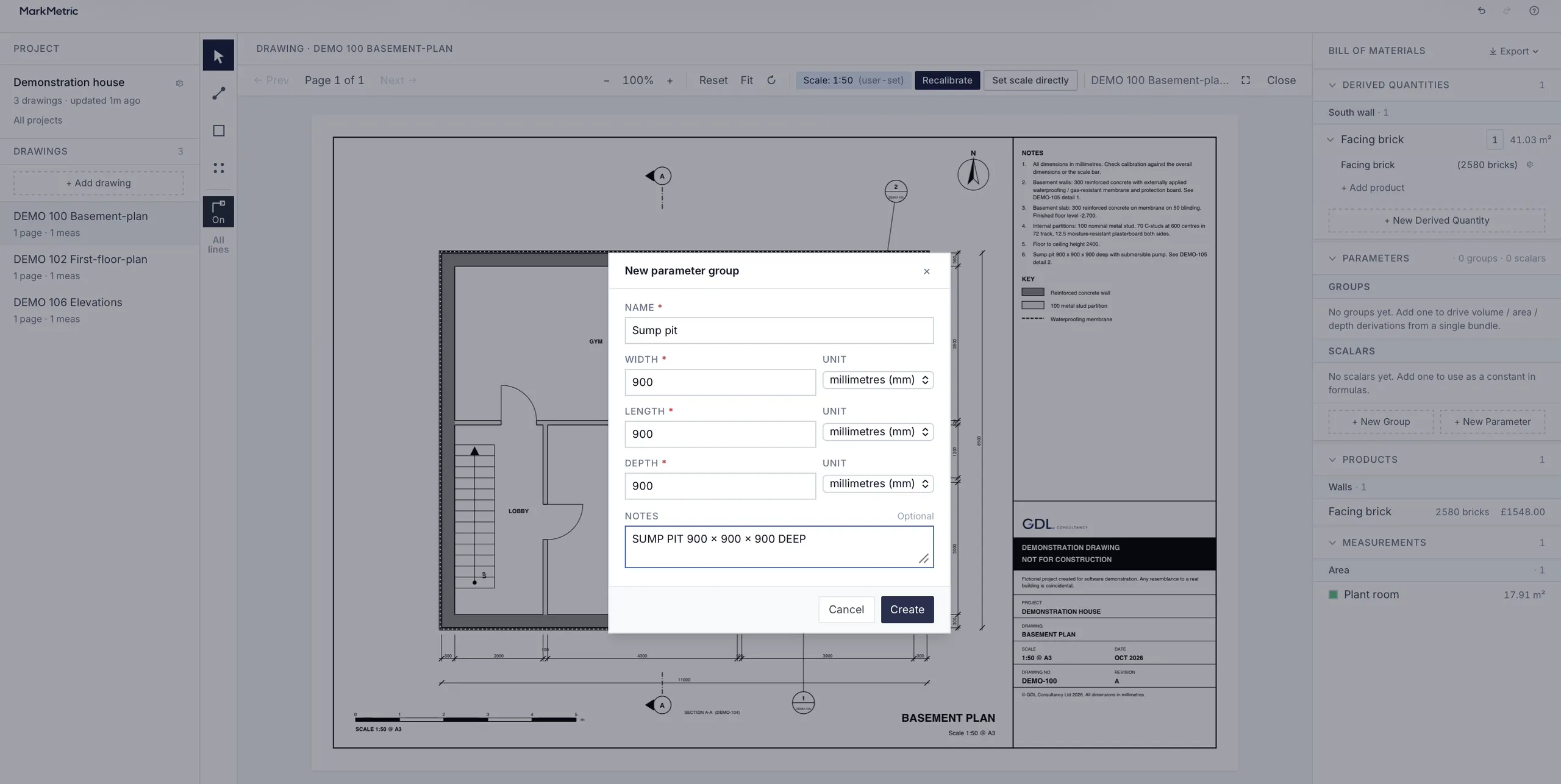Click the Plant room green swatch
Image resolution: width=1561 pixels, height=784 pixels.
click(1333, 594)
